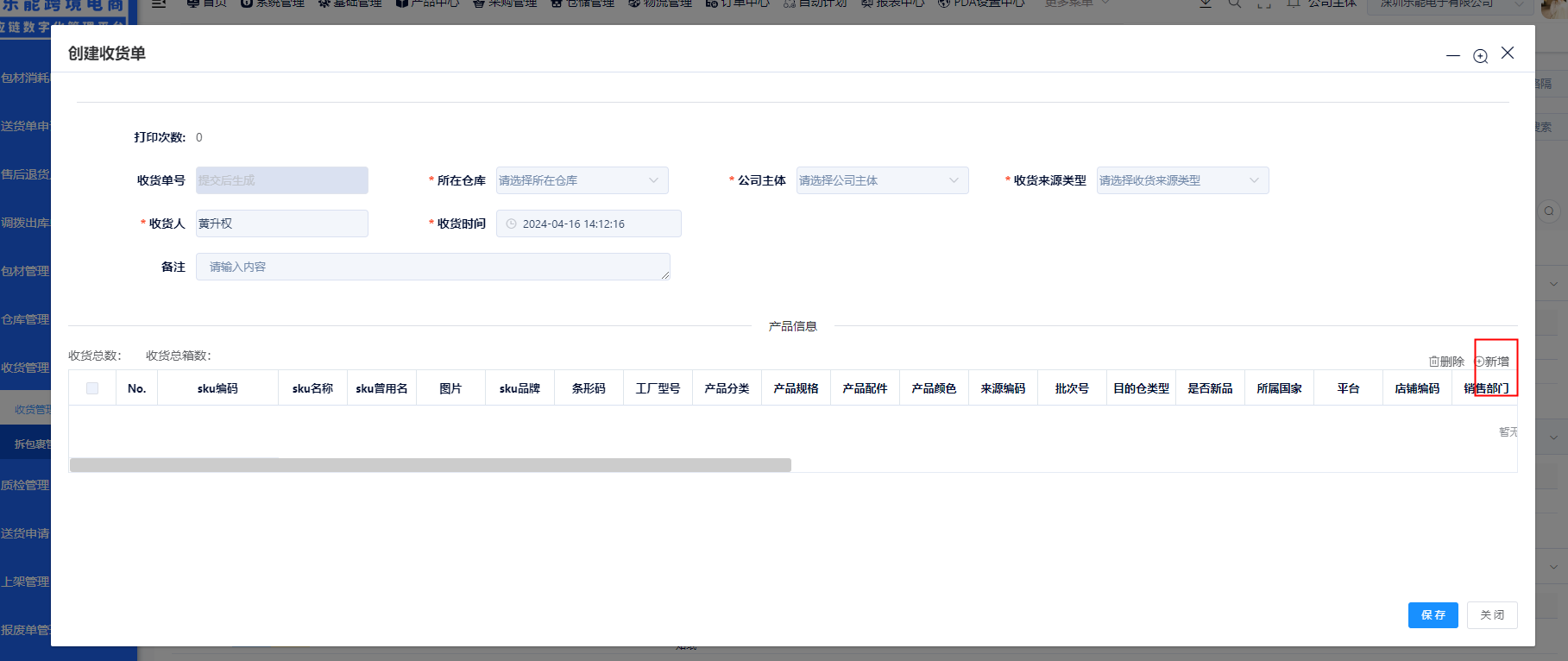Click the 是否新品 column header
The height and width of the screenshot is (661, 1568).
pos(1210,388)
